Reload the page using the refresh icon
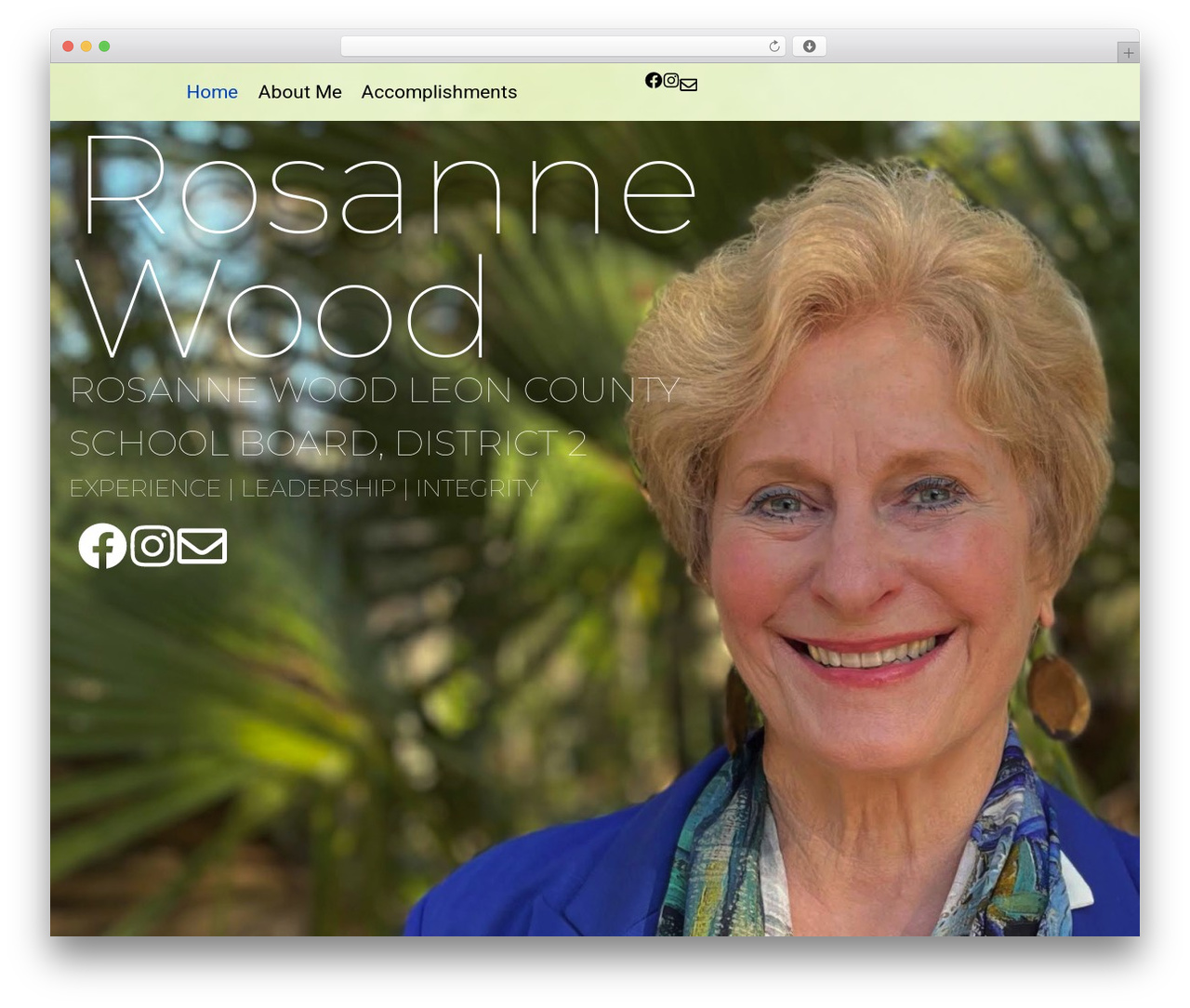This screenshot has width=1190, height=1008. point(774,46)
